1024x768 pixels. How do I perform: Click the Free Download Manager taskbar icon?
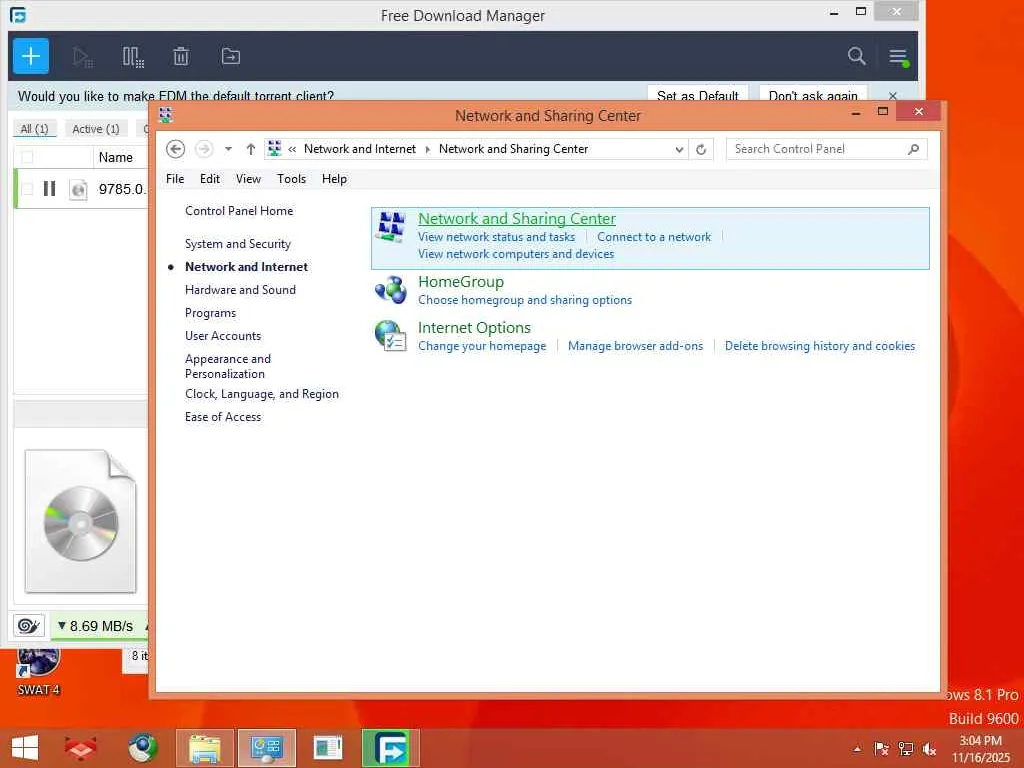pyautogui.click(x=391, y=748)
